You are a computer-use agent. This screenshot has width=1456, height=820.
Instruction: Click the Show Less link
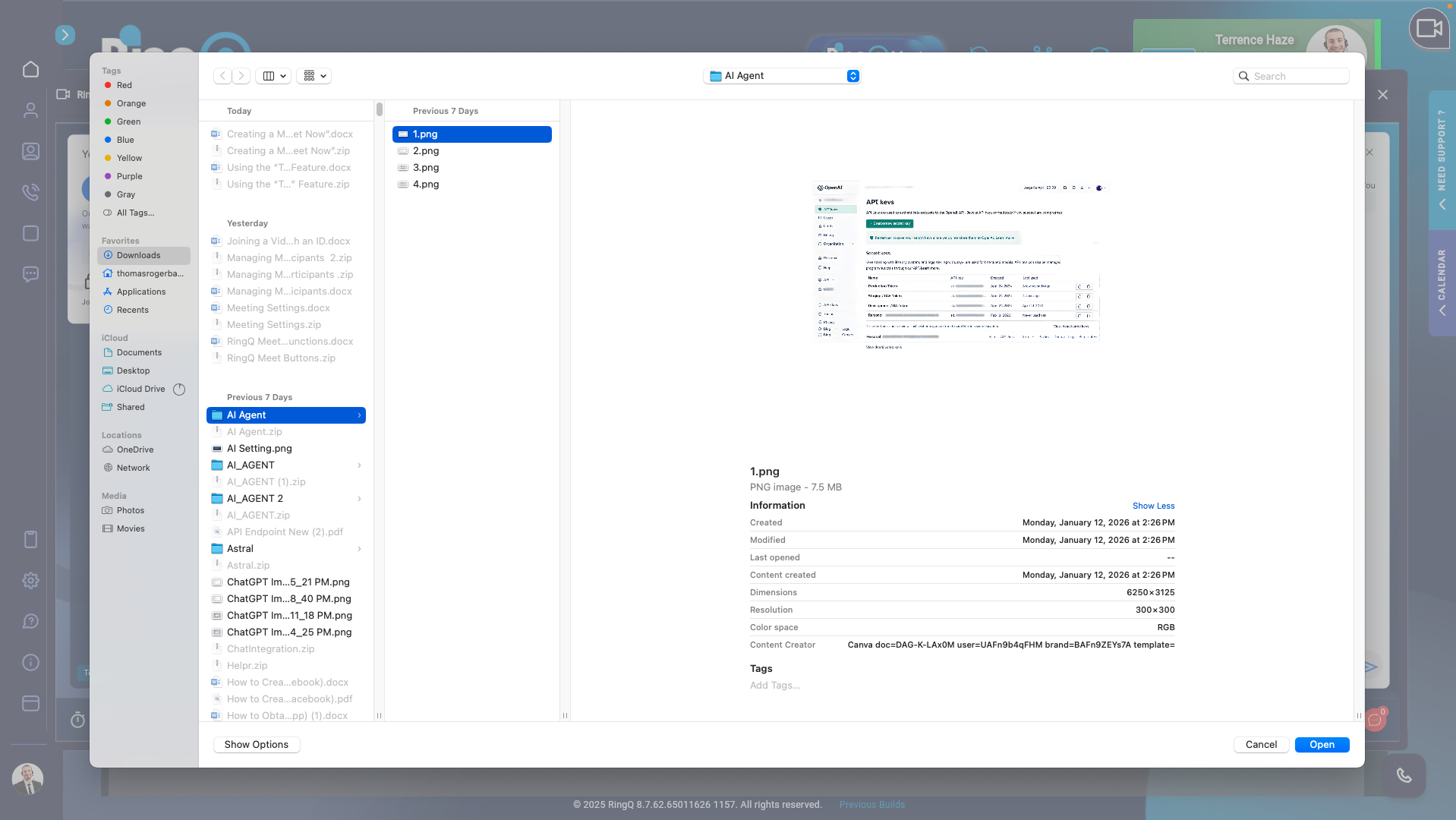tap(1153, 506)
